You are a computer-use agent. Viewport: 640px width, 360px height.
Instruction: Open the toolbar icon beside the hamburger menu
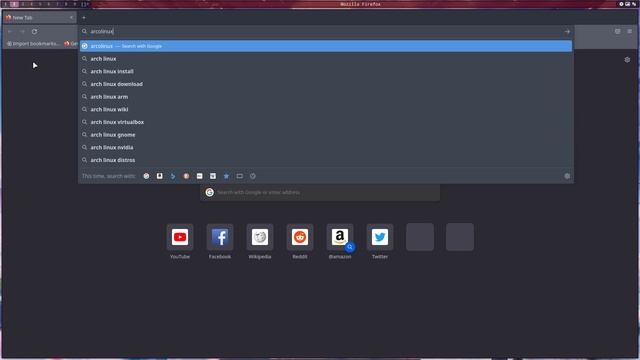tap(618, 31)
